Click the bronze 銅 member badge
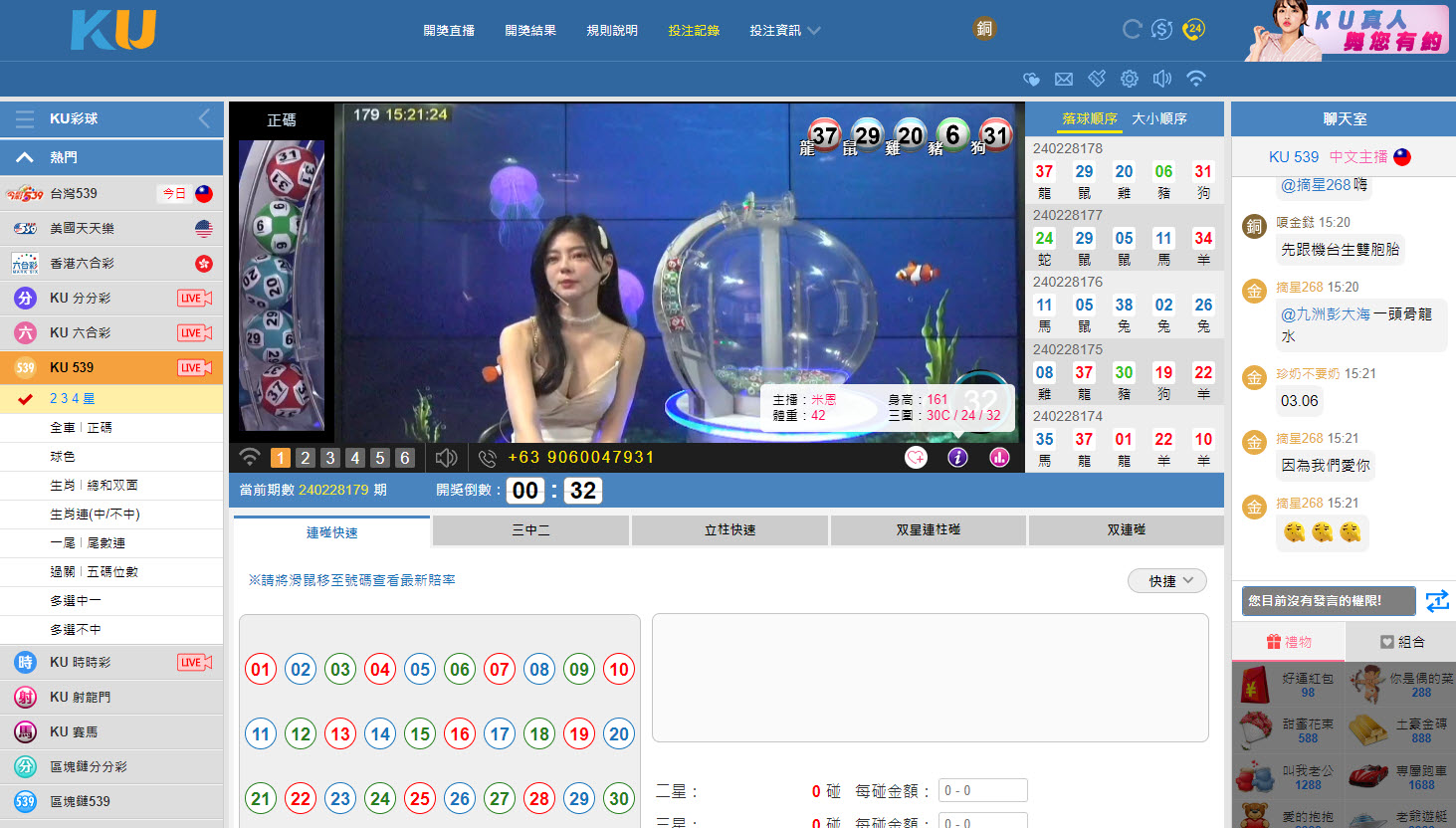The image size is (1456, 828). (x=984, y=29)
